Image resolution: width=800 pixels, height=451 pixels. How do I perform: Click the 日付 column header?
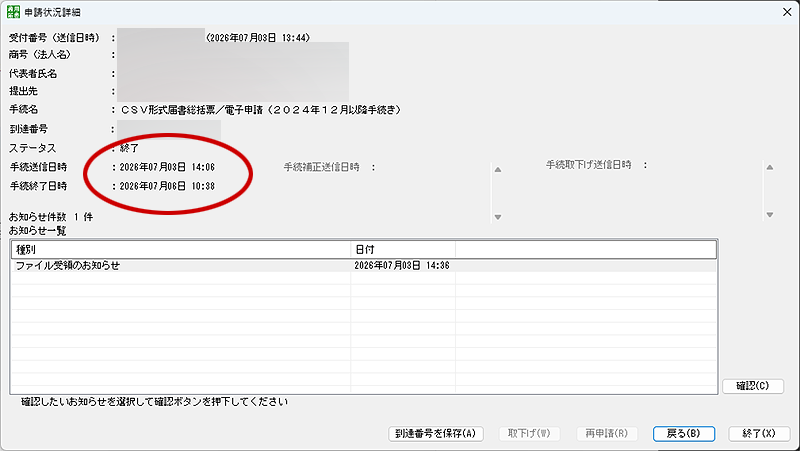403,249
